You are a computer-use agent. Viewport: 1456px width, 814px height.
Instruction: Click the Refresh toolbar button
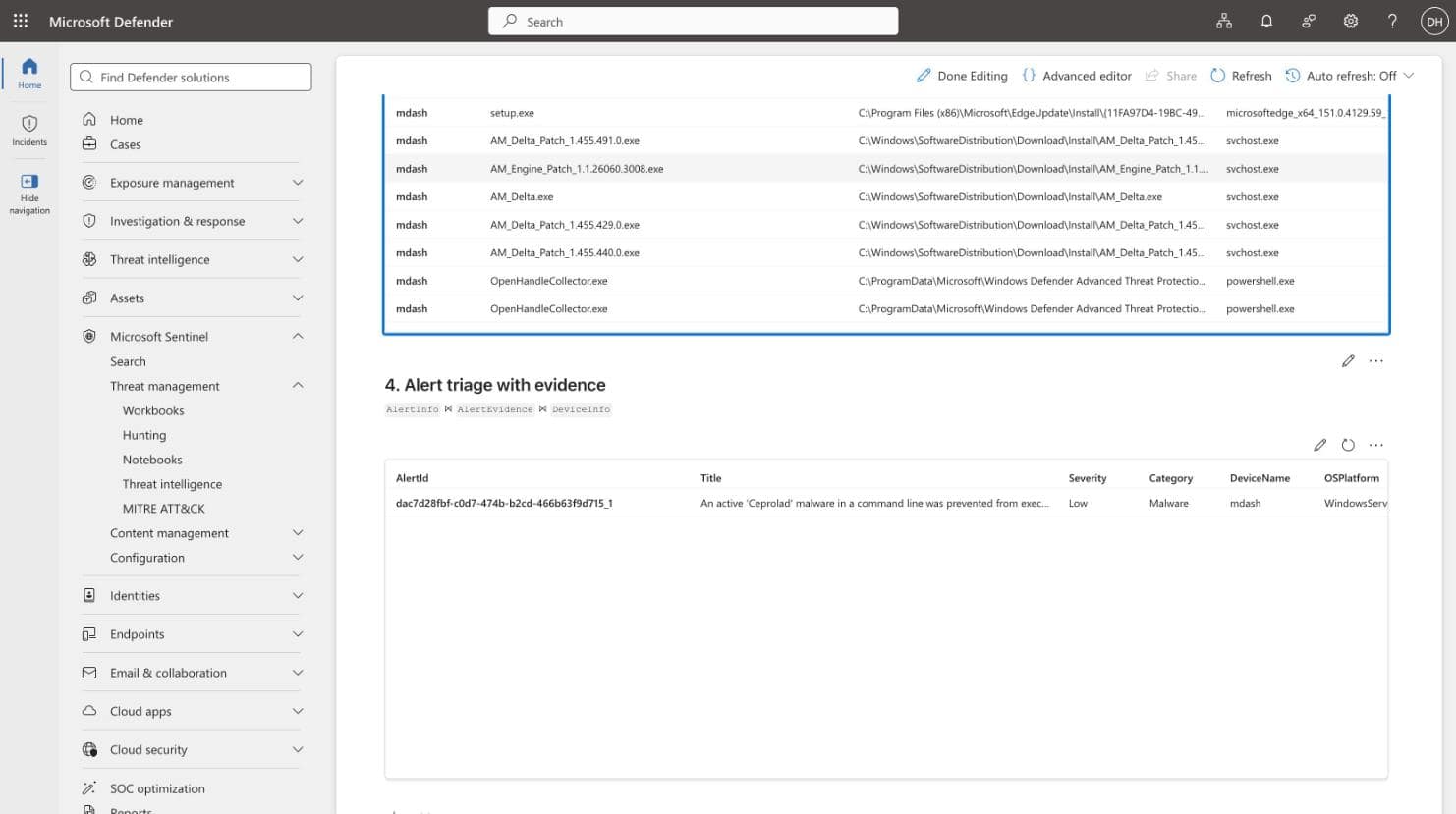1241,76
